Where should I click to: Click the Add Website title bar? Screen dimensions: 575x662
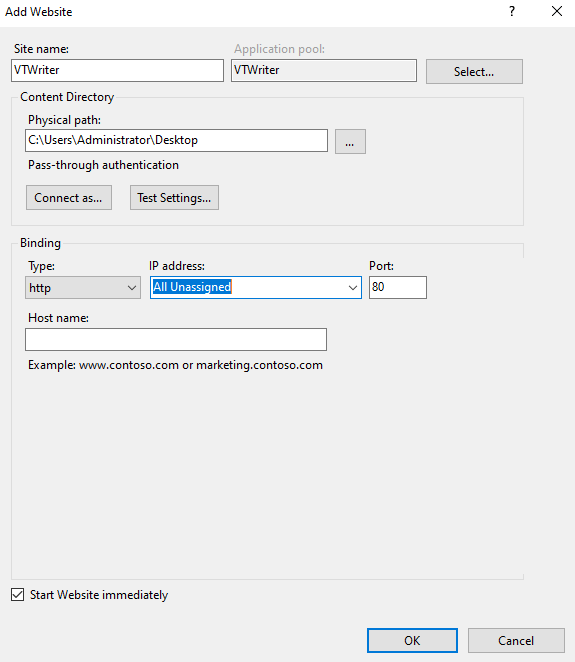(x=253, y=12)
